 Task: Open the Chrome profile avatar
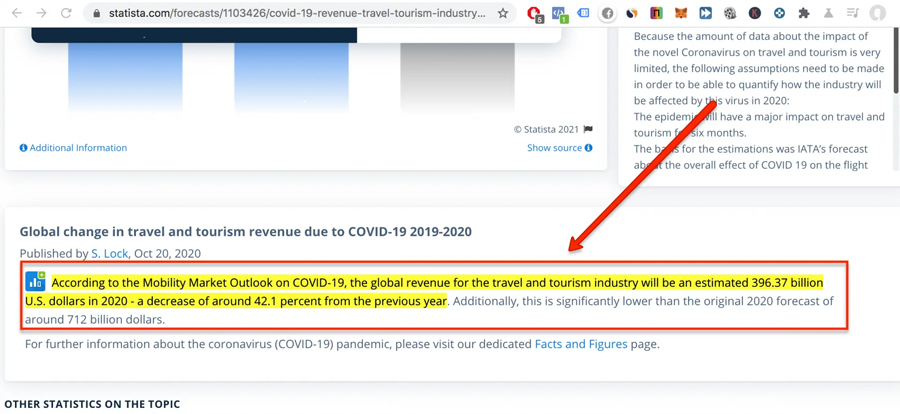tap(877, 13)
